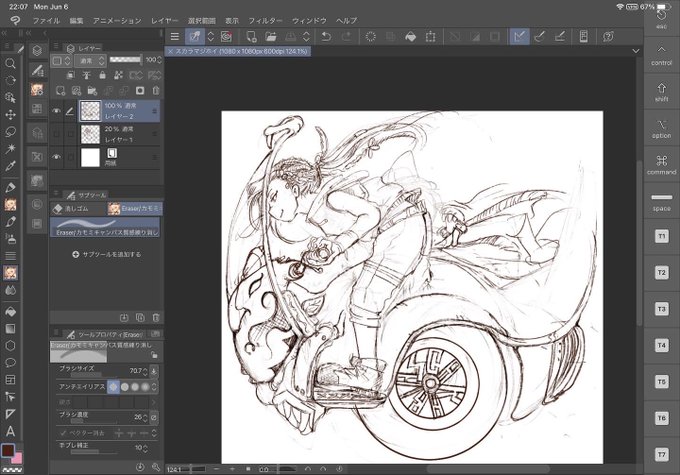
Task: Create new raster layer icon in Layer panel
Action: tap(60, 91)
